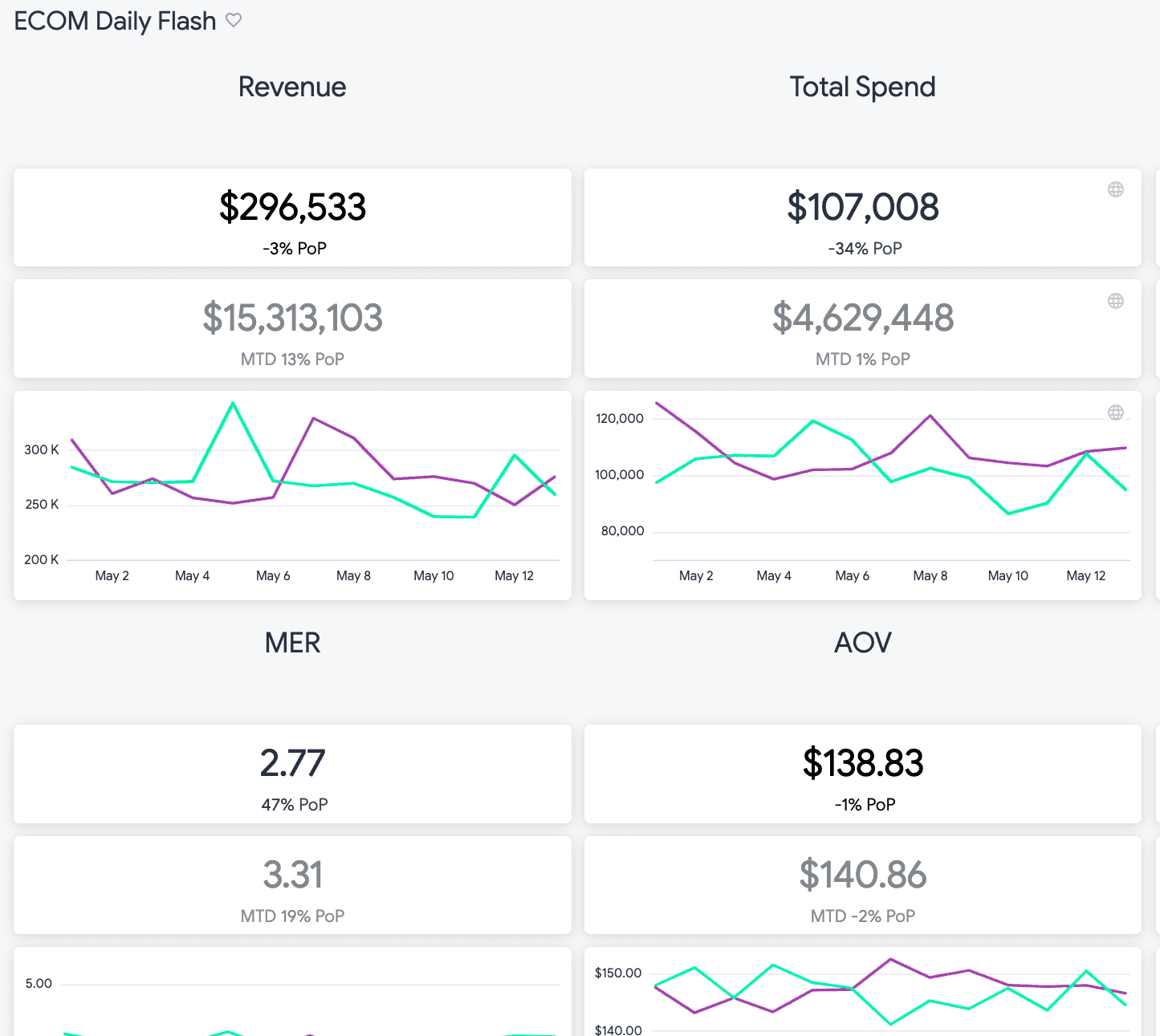
Task: Click the $107,008 spend value
Action: click(x=863, y=207)
